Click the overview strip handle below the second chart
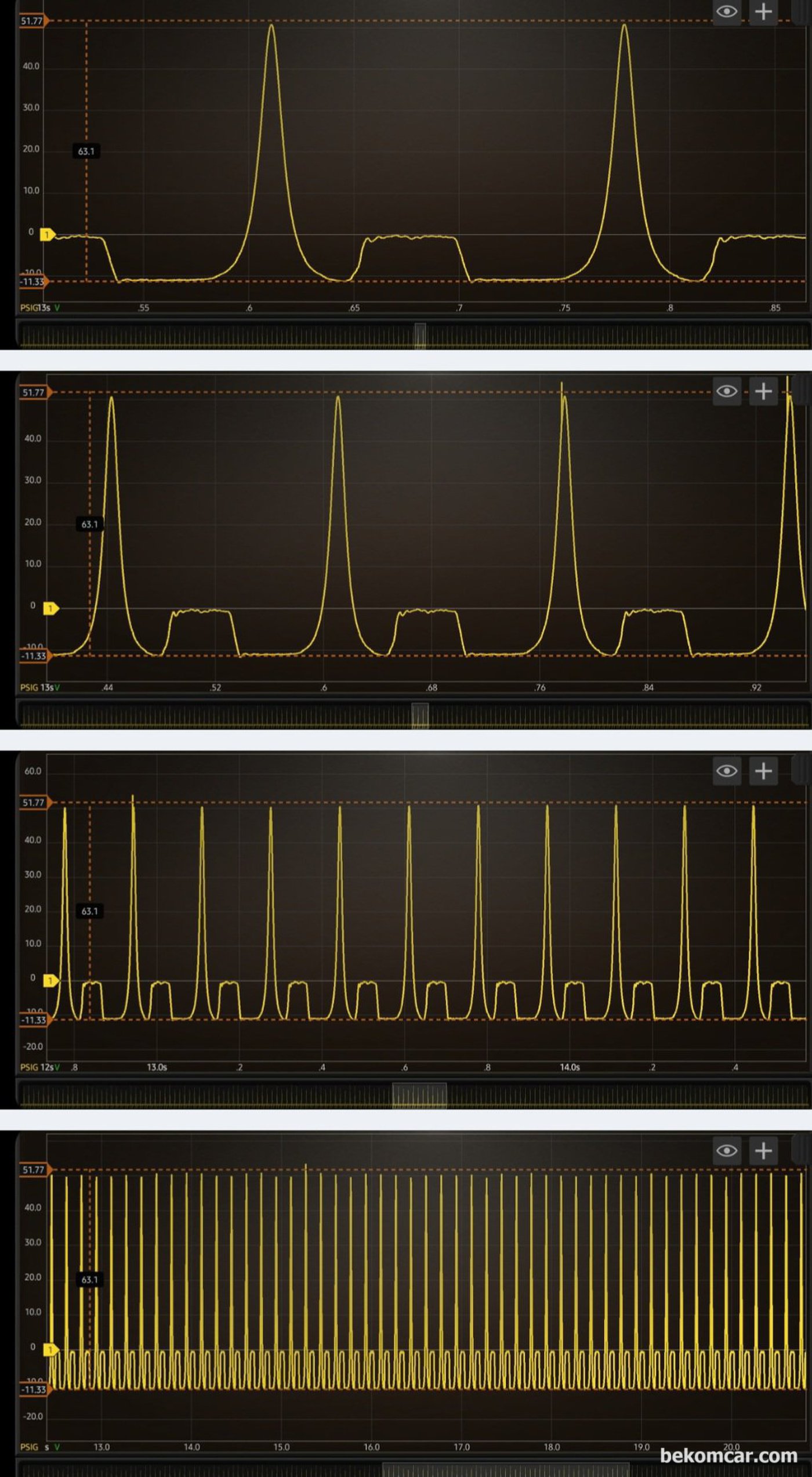Image resolution: width=812 pixels, height=1477 pixels. [x=420, y=716]
